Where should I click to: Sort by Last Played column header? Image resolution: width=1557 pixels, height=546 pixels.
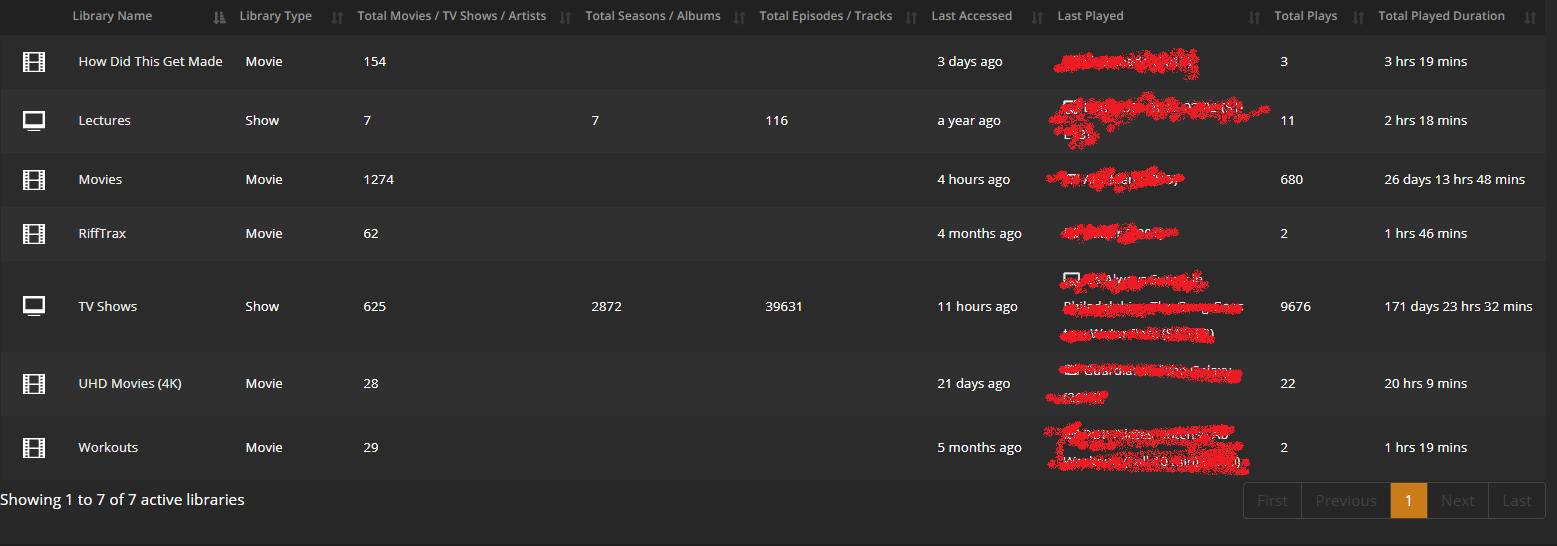[x=1090, y=16]
